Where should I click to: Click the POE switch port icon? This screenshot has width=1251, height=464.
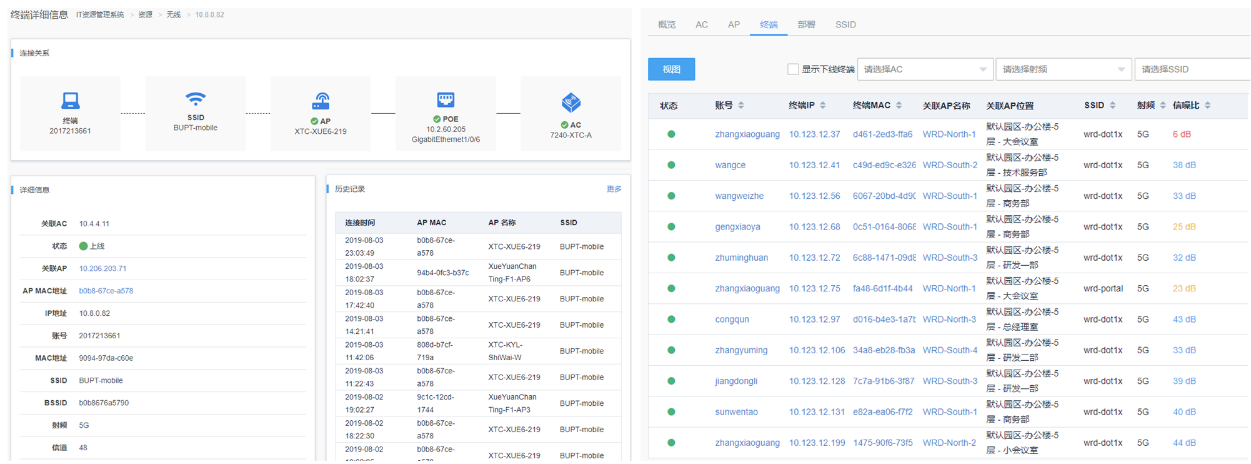click(446, 99)
